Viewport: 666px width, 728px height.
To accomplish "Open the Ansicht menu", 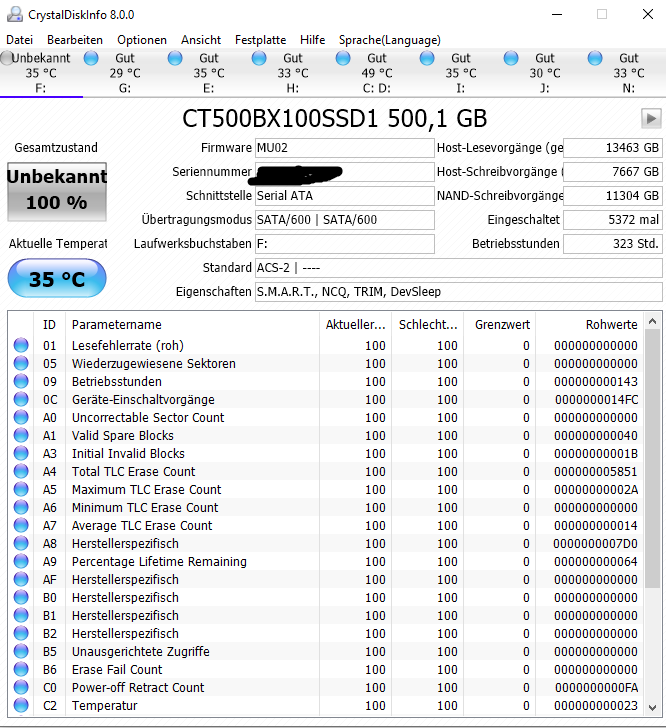I will pos(201,40).
